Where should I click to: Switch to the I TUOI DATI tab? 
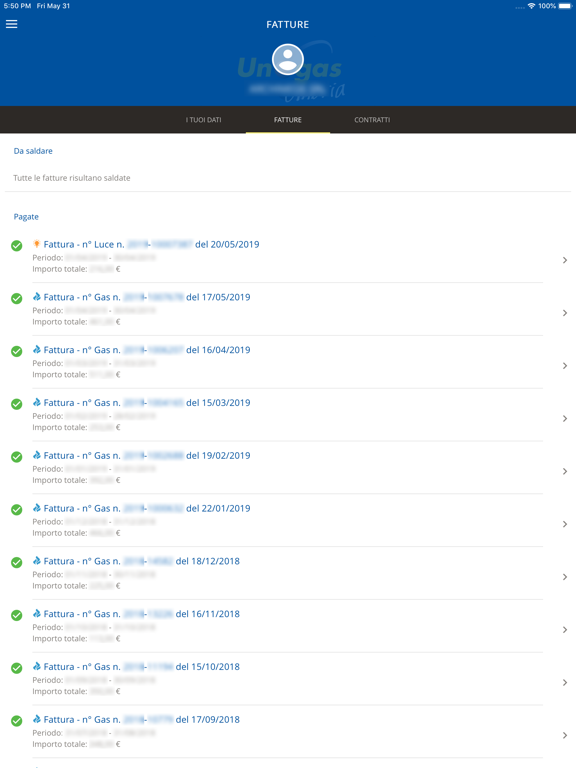[x=203, y=120]
